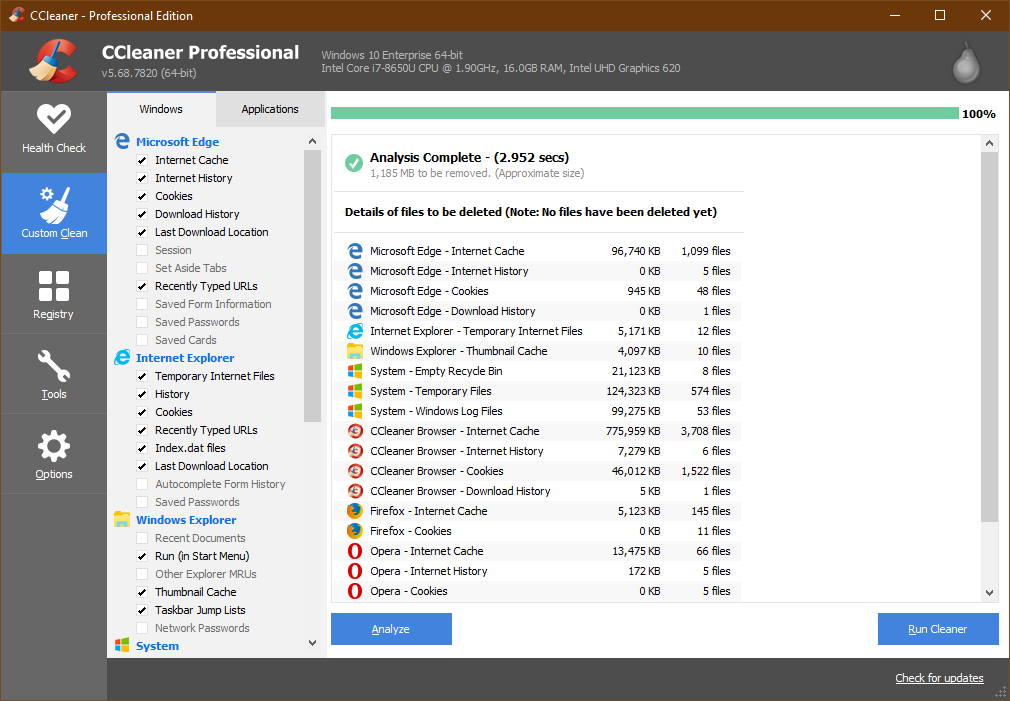The image size is (1010, 701).
Task: Click the Opera icon beside Internet History
Action: pos(354,571)
